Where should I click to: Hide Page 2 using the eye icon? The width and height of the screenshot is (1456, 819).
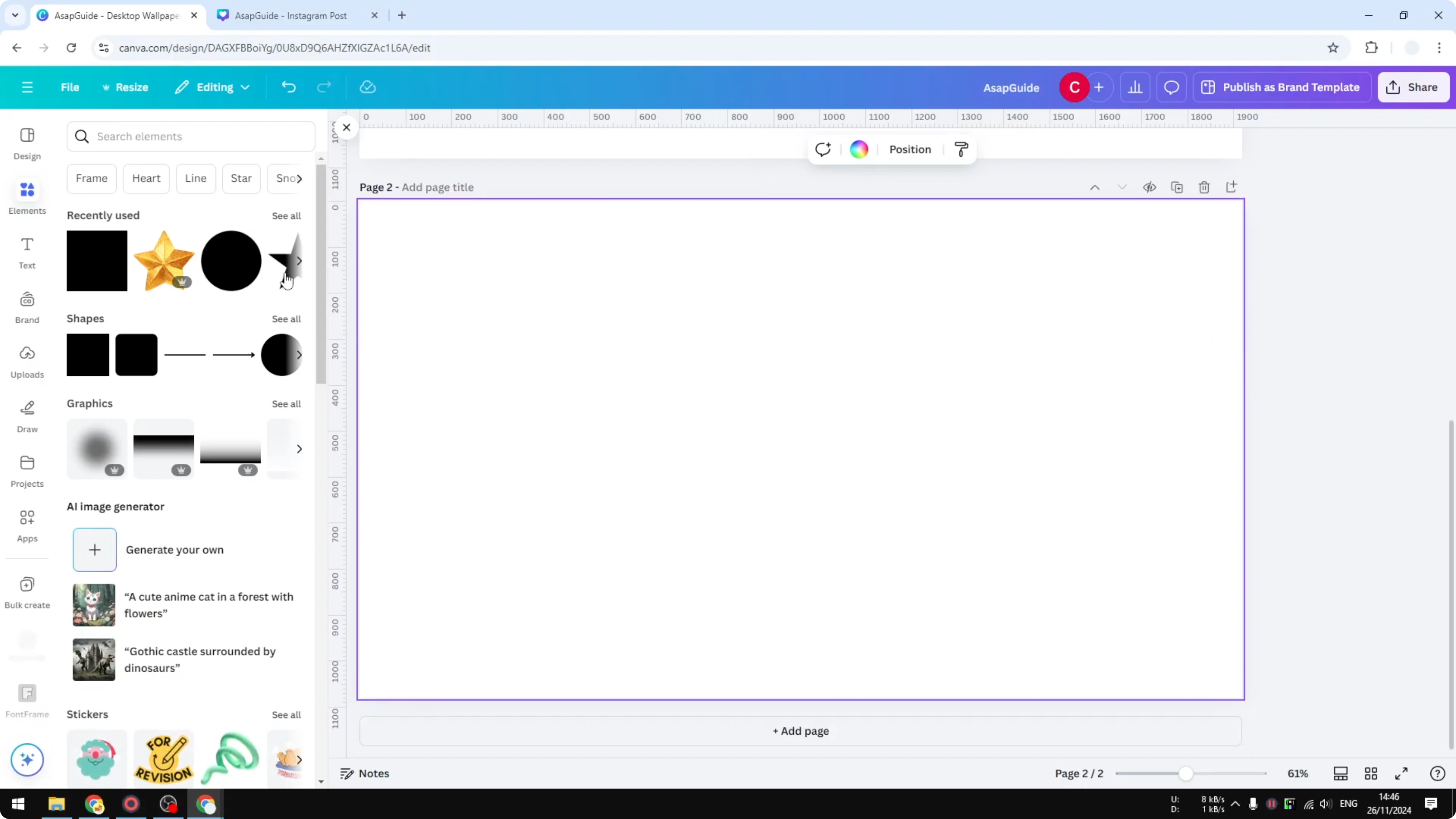click(1150, 187)
